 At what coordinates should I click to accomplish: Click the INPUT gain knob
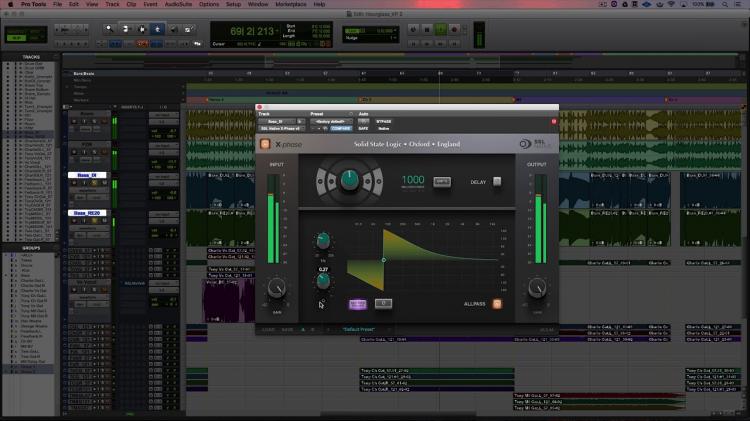[276, 288]
